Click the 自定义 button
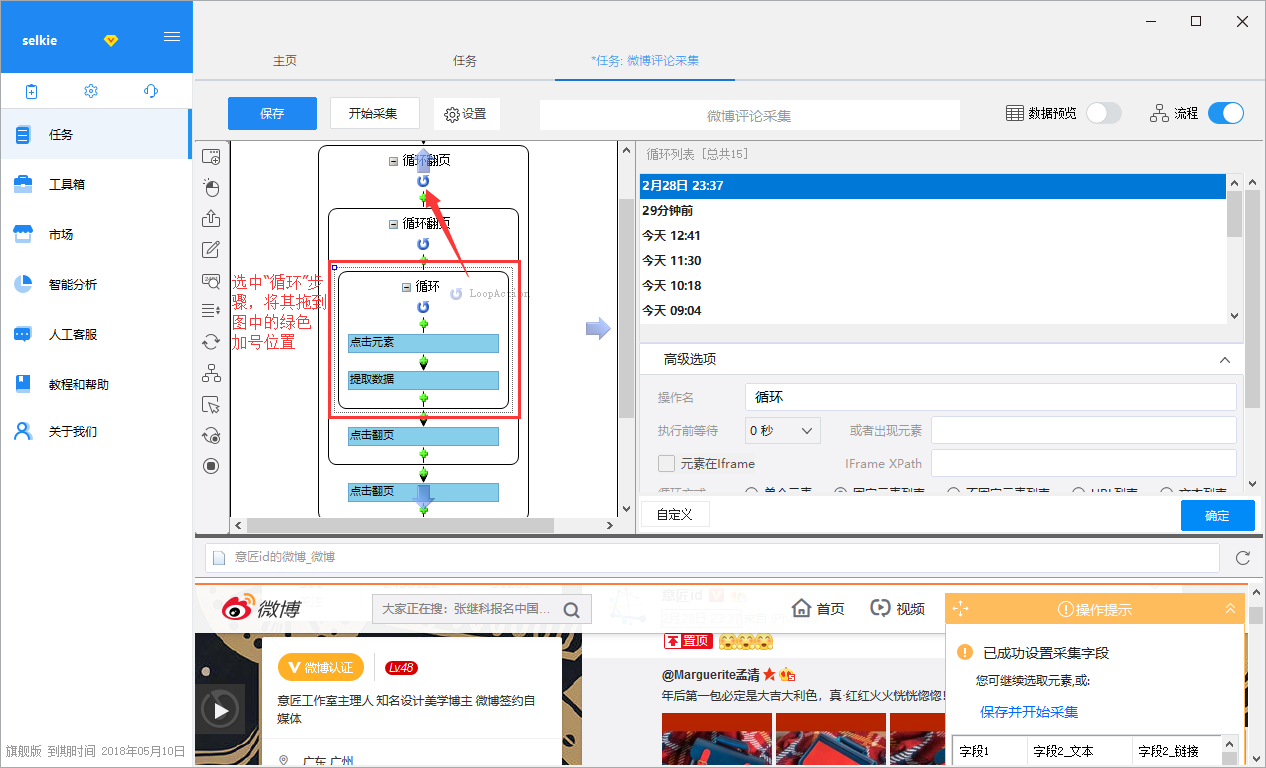1266x768 pixels. 675,514
